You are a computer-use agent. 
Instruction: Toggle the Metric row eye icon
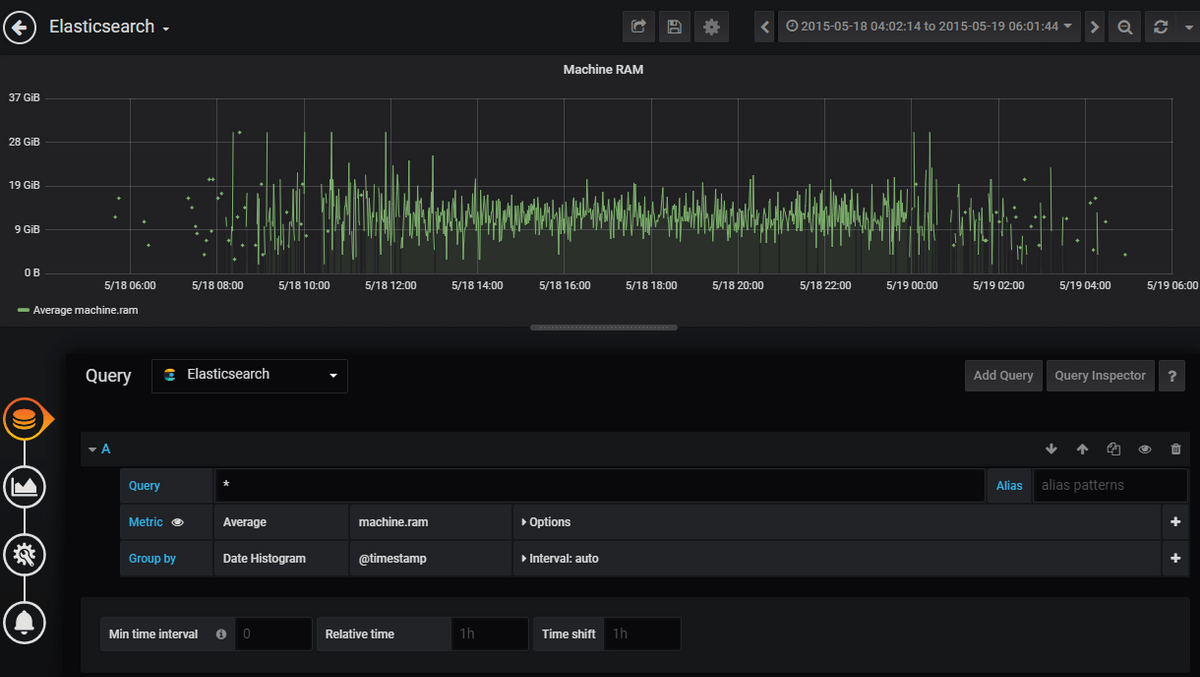pyautogui.click(x=178, y=522)
